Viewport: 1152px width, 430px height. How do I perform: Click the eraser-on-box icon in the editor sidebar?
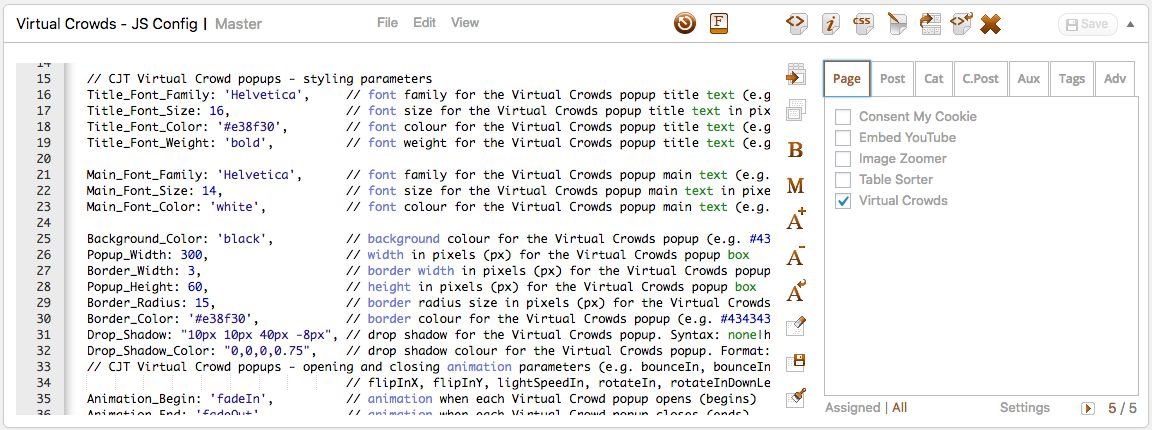pyautogui.click(x=795, y=326)
